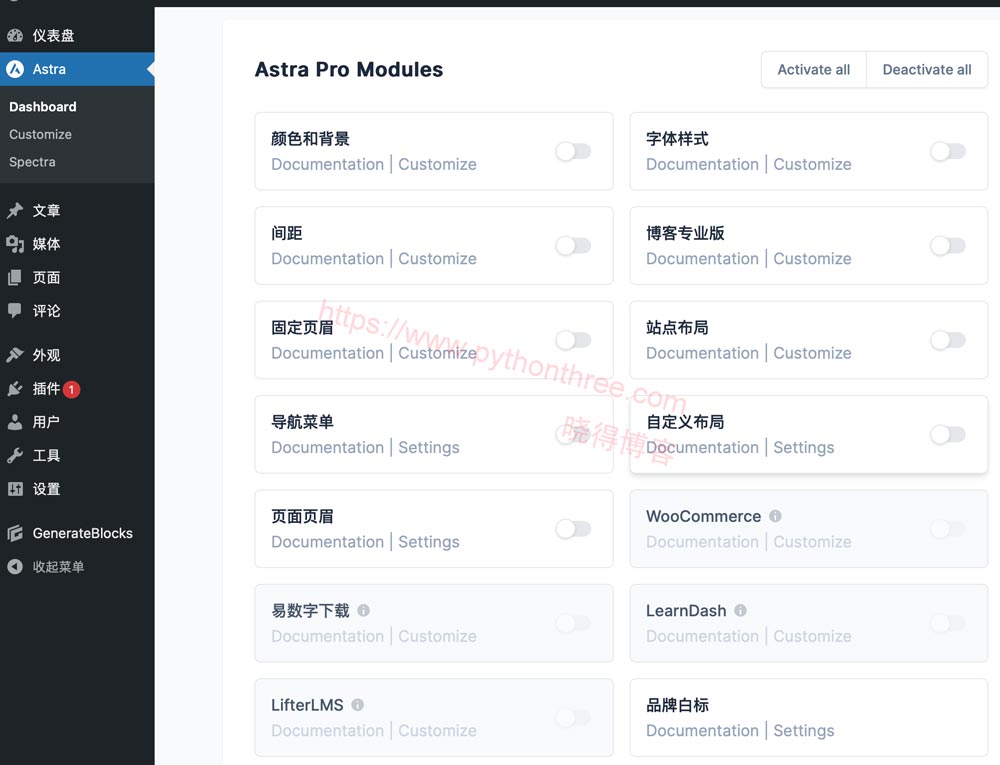Open Documentation link for 博客专业版
The width and height of the screenshot is (1000, 765).
pos(702,259)
